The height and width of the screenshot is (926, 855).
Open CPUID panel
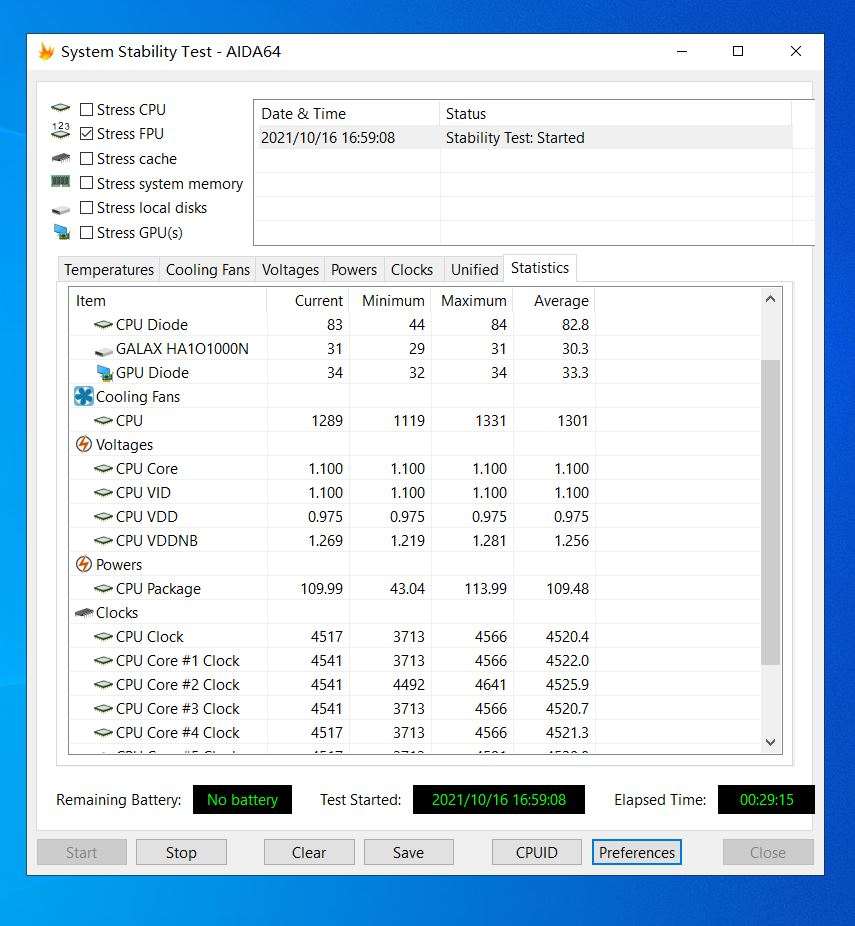click(537, 852)
